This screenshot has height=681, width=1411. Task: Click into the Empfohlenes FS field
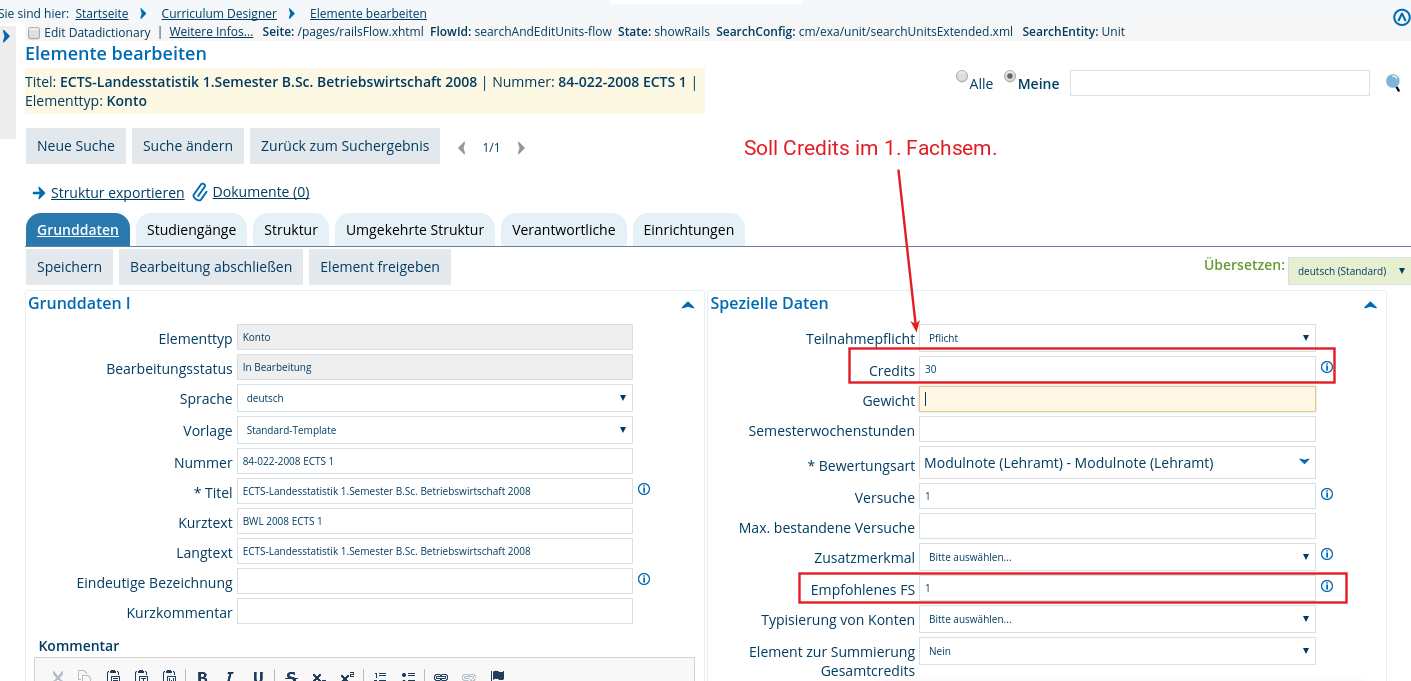tap(1117, 588)
